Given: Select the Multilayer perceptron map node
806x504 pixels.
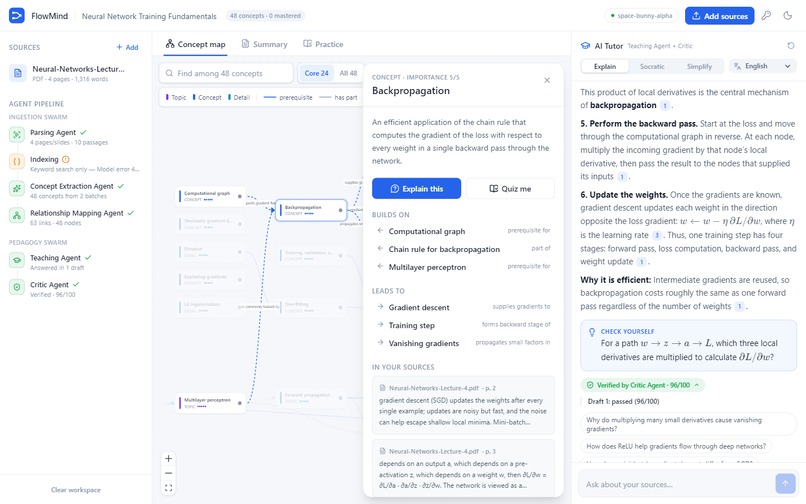Looking at the screenshot, I should [x=210, y=403].
